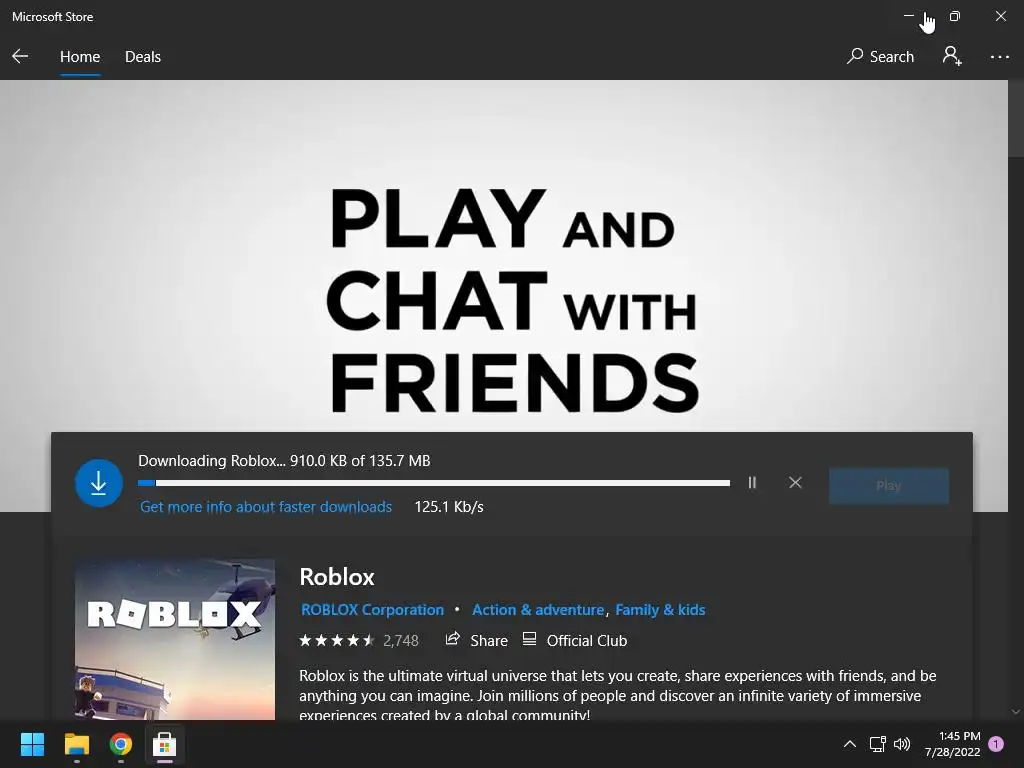Viewport: 1024px width, 768px height.
Task: Open the Action & adventure category
Action: coord(538,610)
